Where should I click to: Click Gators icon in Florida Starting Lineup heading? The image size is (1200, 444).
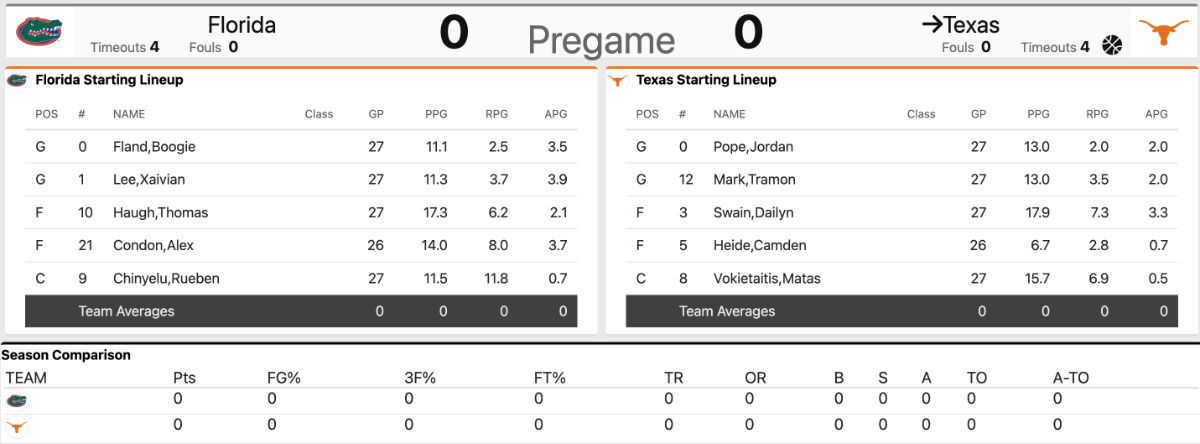(x=17, y=80)
